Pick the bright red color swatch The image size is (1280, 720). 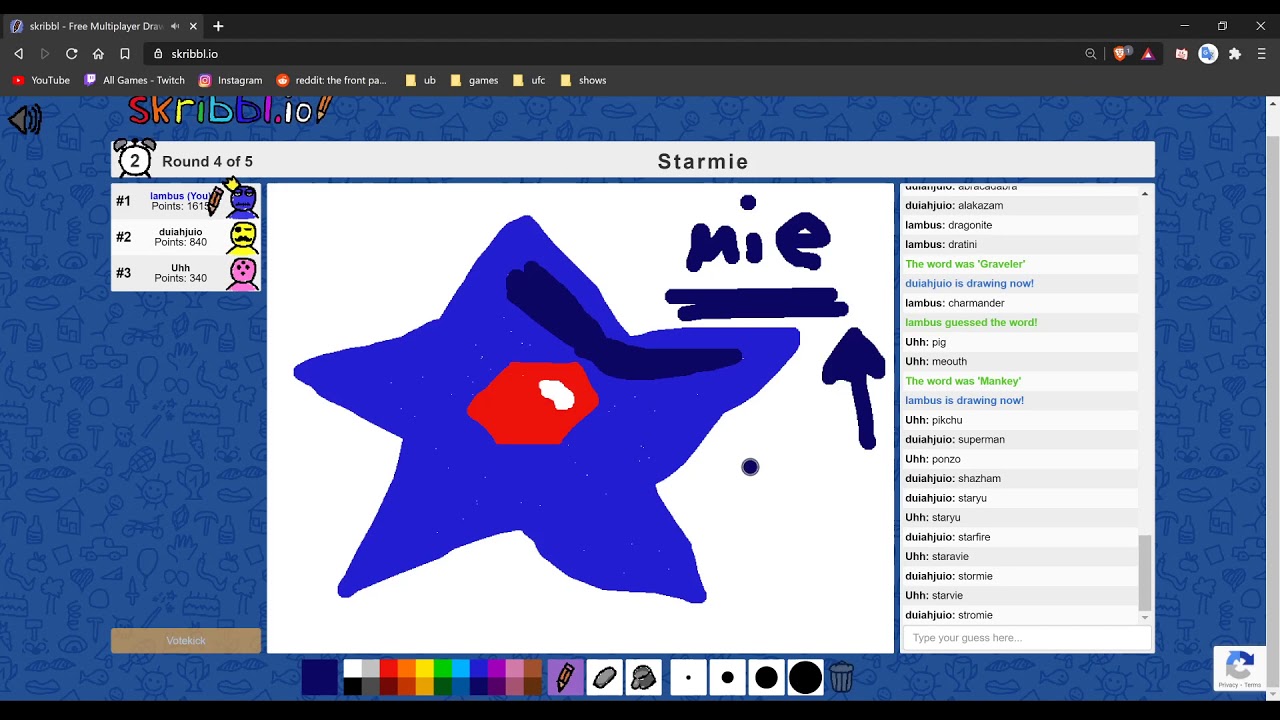tap(388, 668)
